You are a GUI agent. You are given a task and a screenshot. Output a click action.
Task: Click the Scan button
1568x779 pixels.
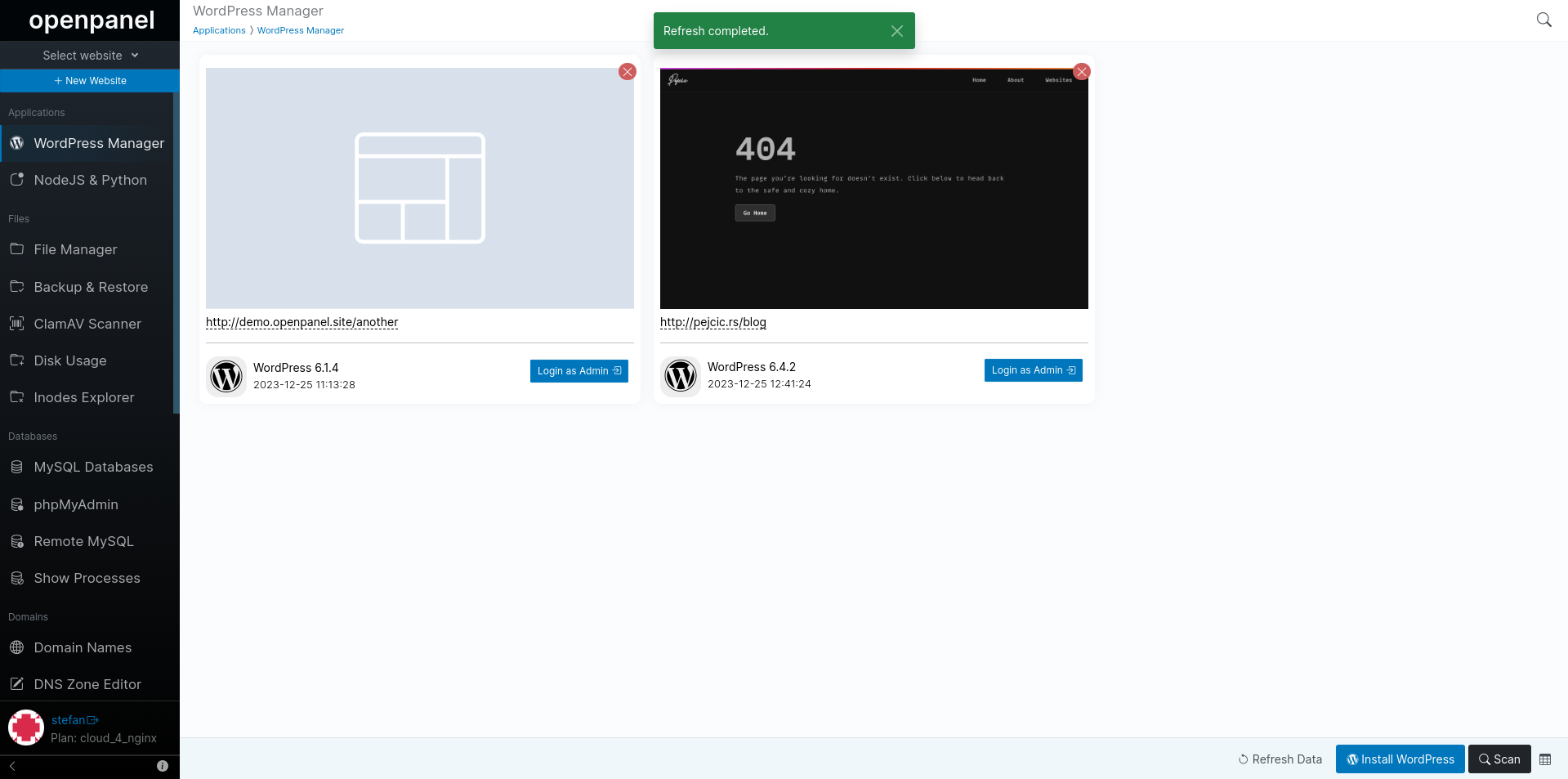(1499, 759)
